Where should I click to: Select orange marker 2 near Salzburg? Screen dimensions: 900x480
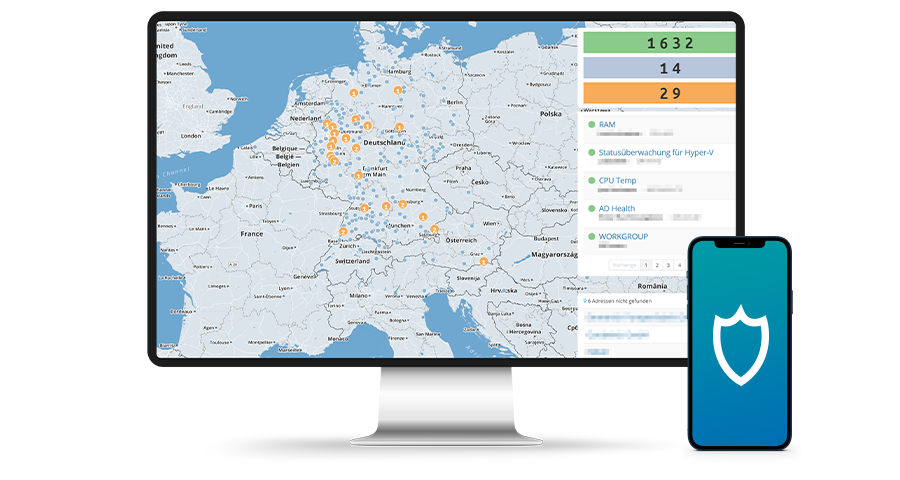pos(435,230)
